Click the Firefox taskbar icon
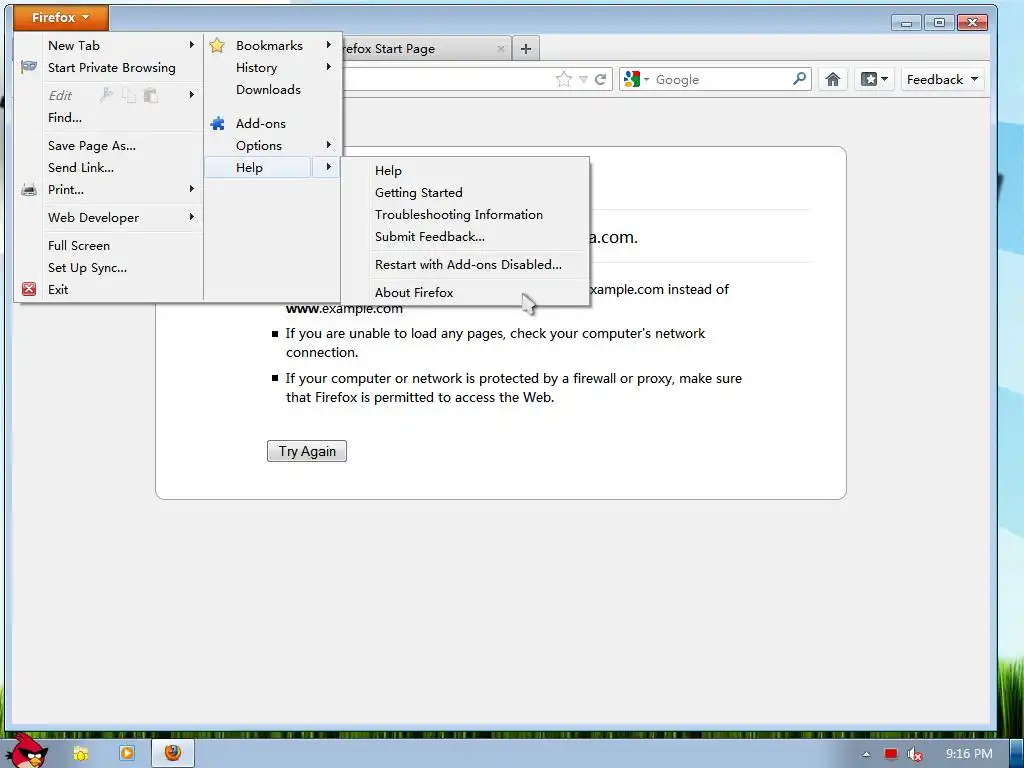The image size is (1024, 768). (x=172, y=753)
